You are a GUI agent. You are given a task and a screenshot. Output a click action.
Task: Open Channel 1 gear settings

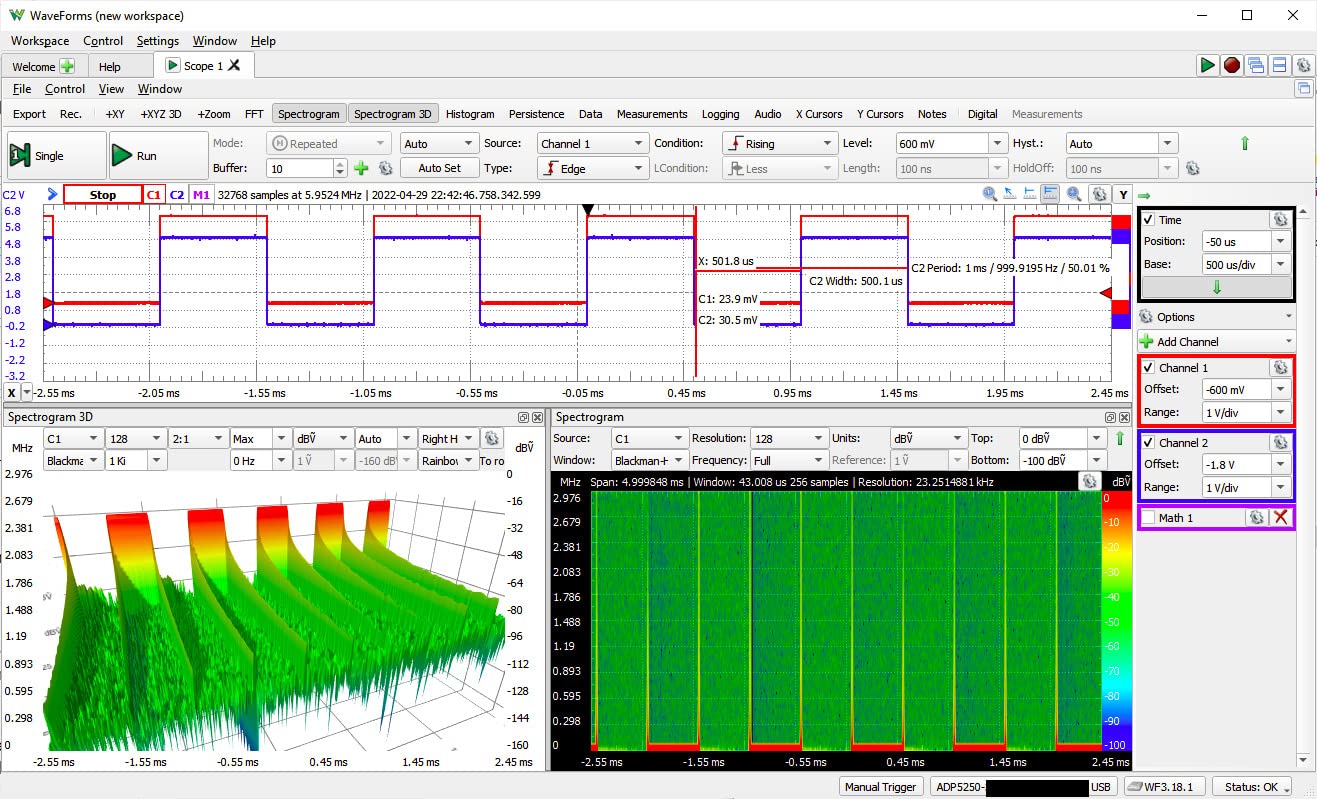[1278, 367]
